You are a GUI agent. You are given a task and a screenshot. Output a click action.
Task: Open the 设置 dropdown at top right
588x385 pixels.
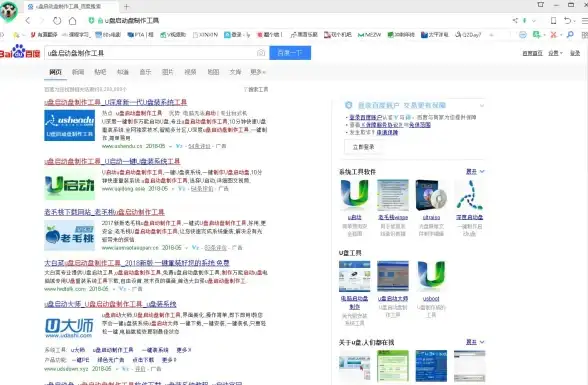[555, 53]
